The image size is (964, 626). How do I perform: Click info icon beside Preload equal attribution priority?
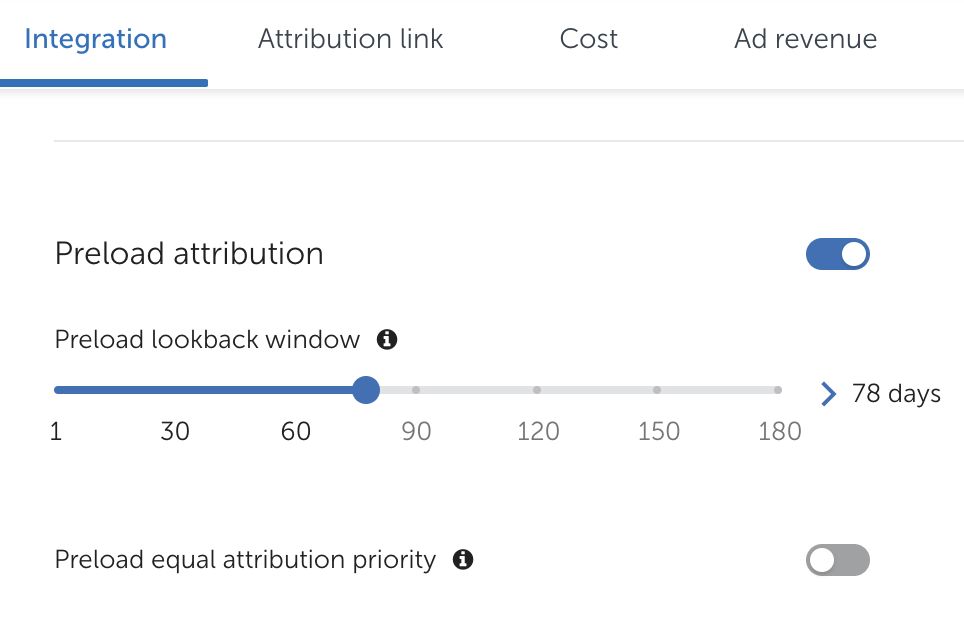[462, 560]
